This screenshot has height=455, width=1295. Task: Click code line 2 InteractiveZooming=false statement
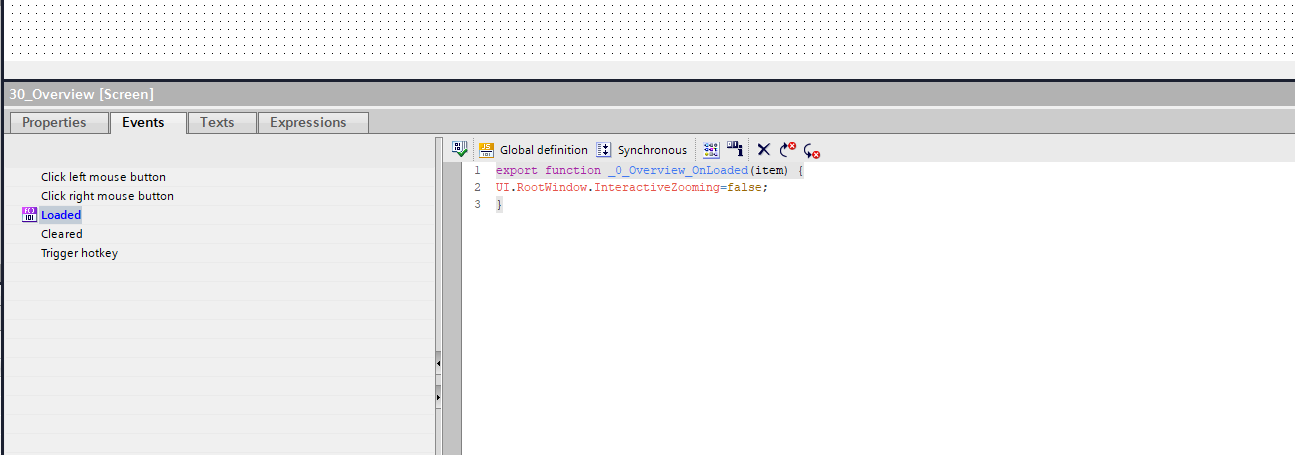(x=632, y=187)
